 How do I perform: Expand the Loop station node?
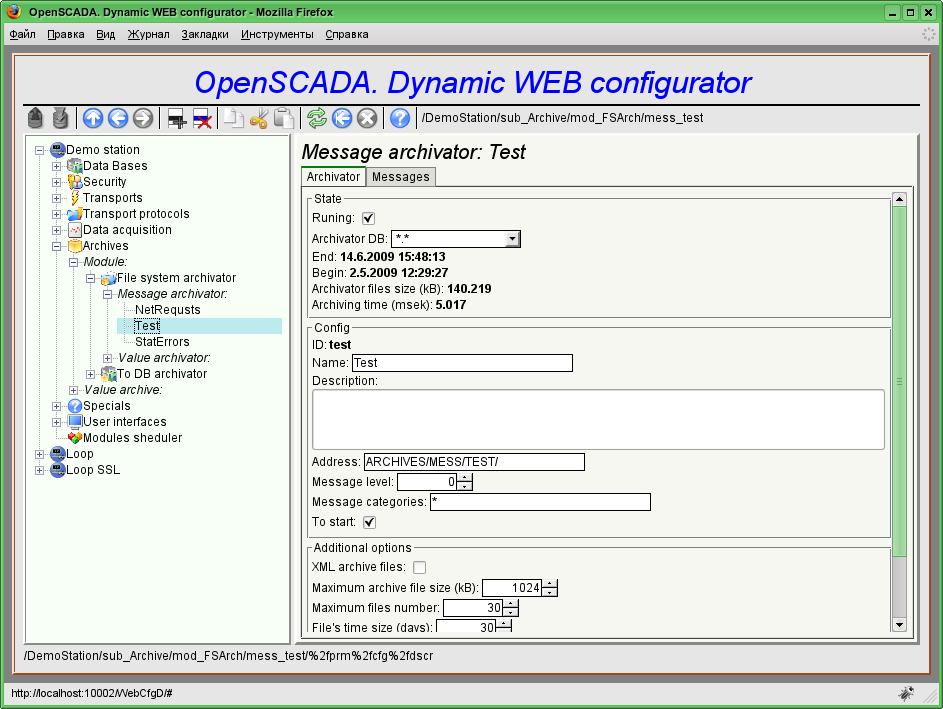(x=40, y=454)
